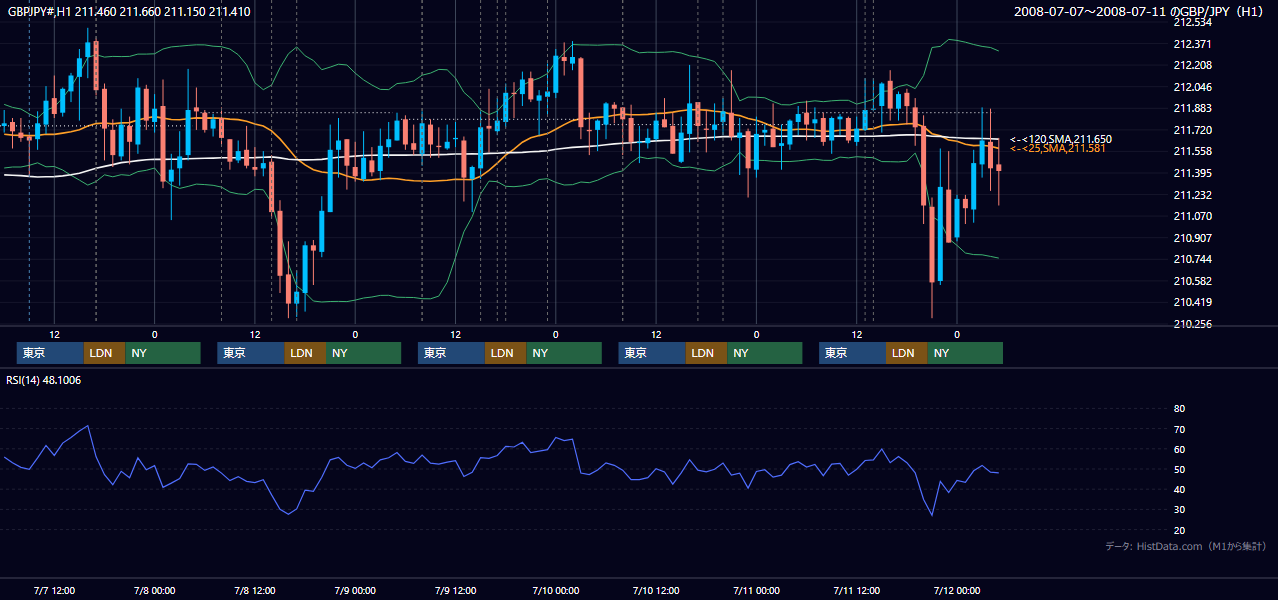This screenshot has height=600, width=1278.
Task: Select the 120 SMA 211.650 label
Action: click(1061, 139)
